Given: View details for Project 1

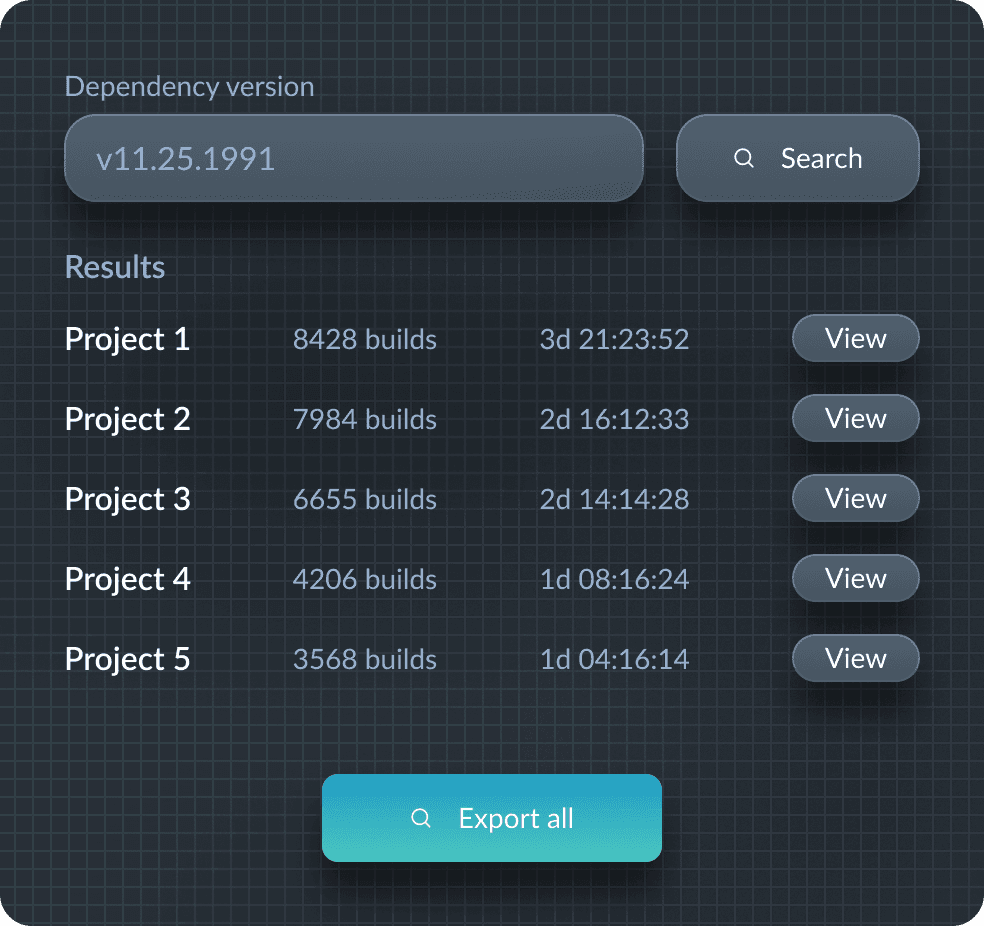Looking at the screenshot, I should tap(855, 339).
